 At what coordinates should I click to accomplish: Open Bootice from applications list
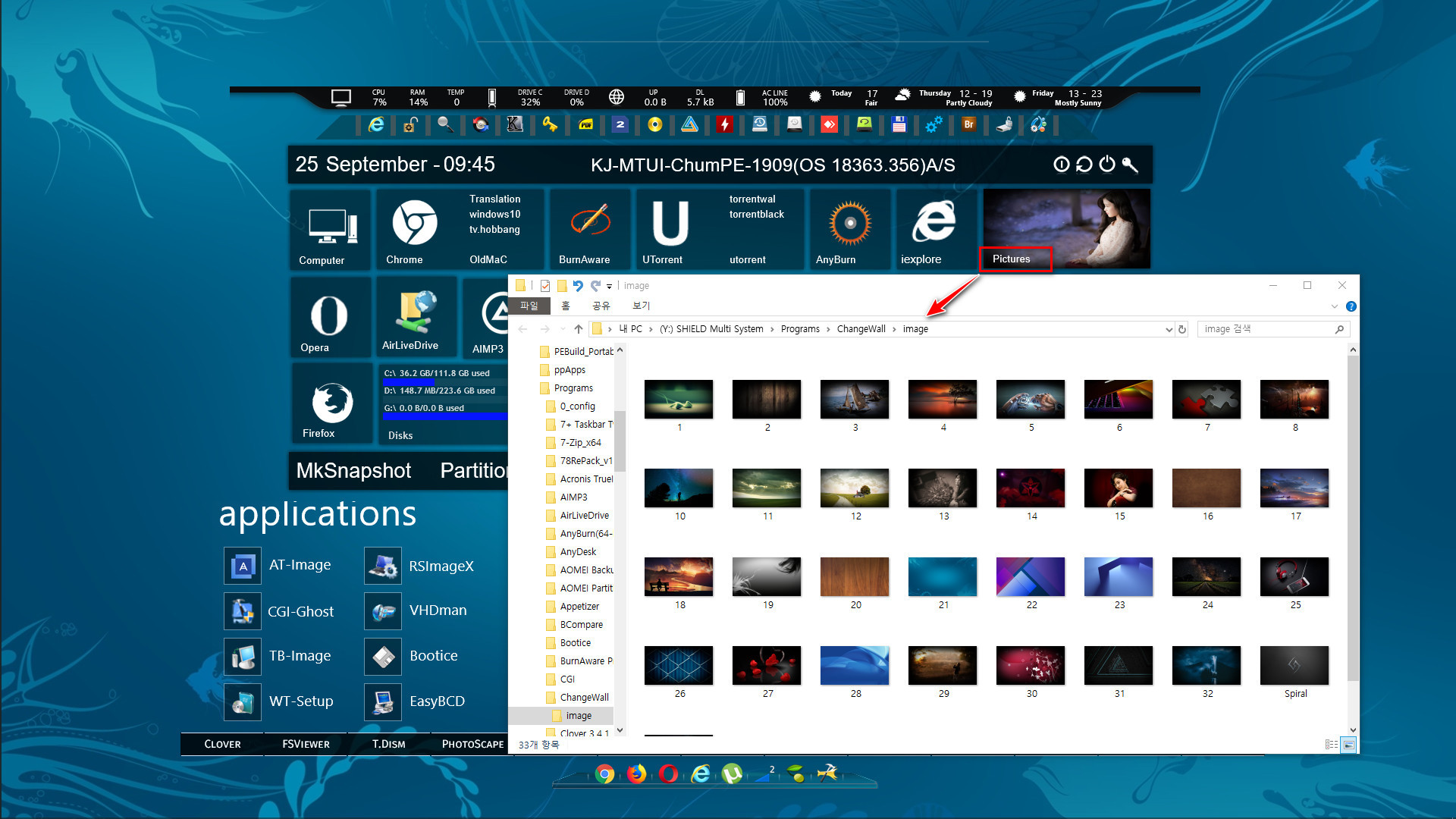tap(412, 656)
